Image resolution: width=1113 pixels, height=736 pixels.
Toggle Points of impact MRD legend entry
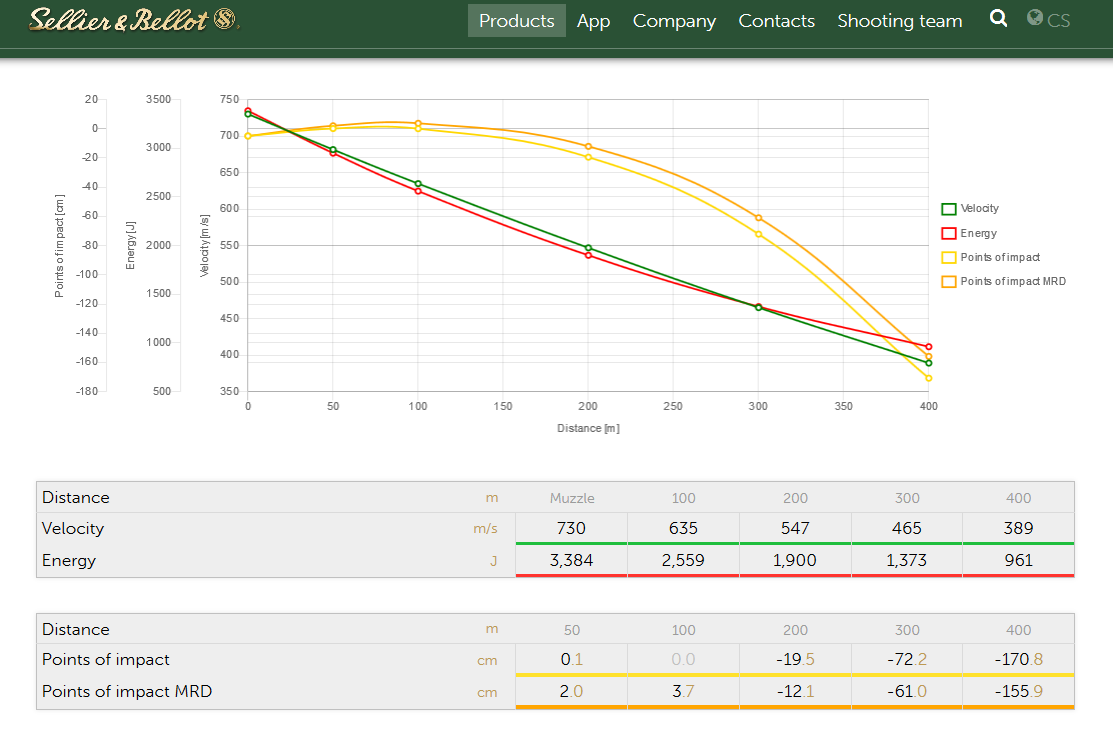(x=1012, y=282)
